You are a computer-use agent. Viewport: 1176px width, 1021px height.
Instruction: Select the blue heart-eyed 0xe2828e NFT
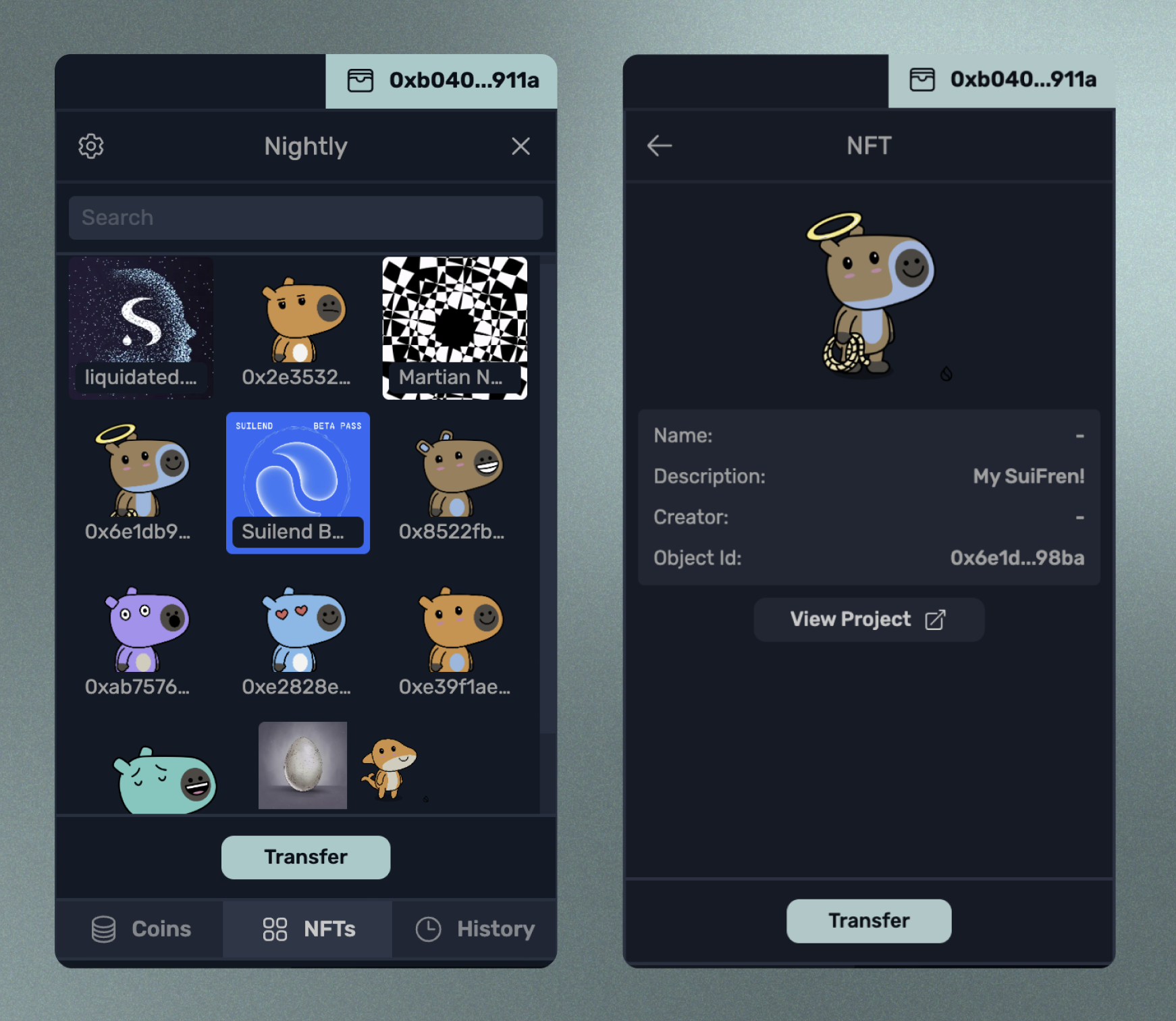[x=298, y=638]
